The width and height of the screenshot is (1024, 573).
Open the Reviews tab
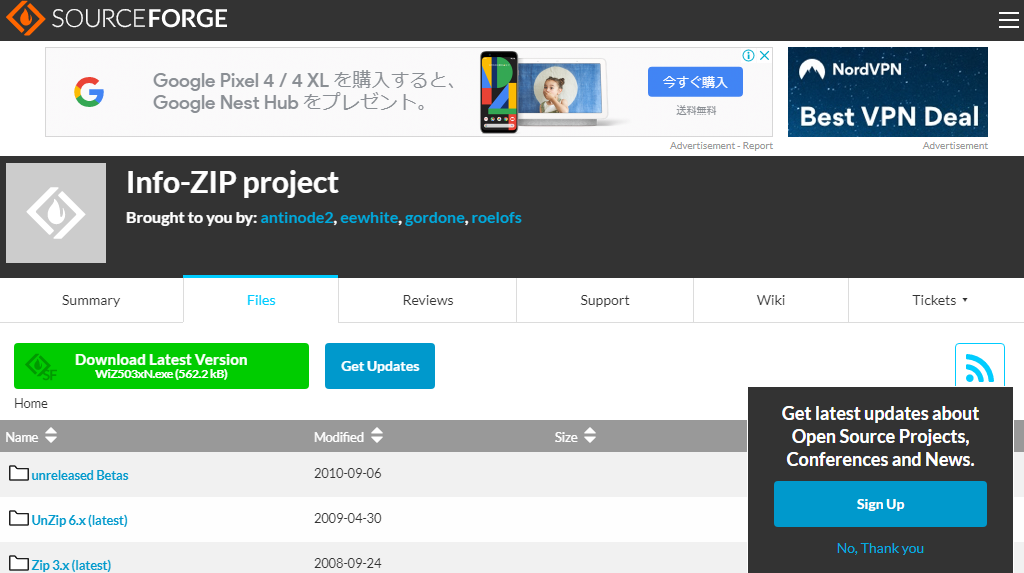[x=428, y=300]
